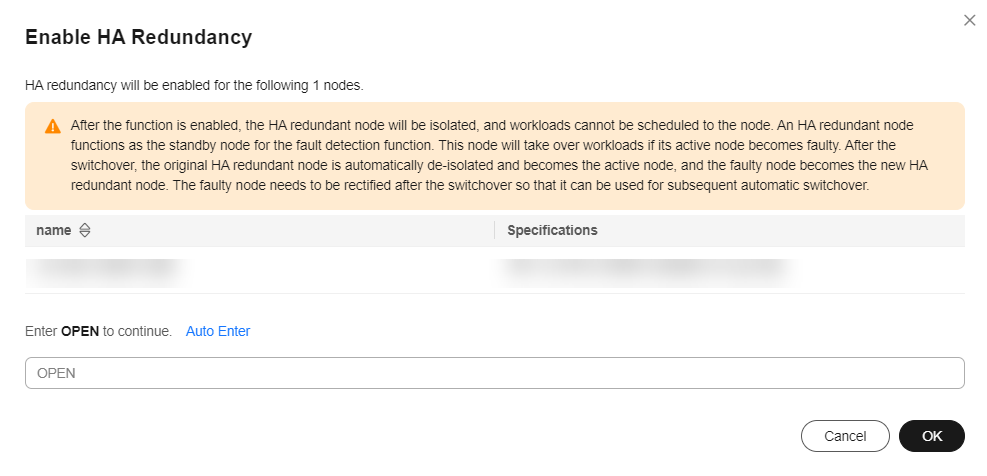Click the 'HA redundancy will be enabled' sentence
Image resolution: width=987 pixels, height=476 pixels.
[195, 86]
